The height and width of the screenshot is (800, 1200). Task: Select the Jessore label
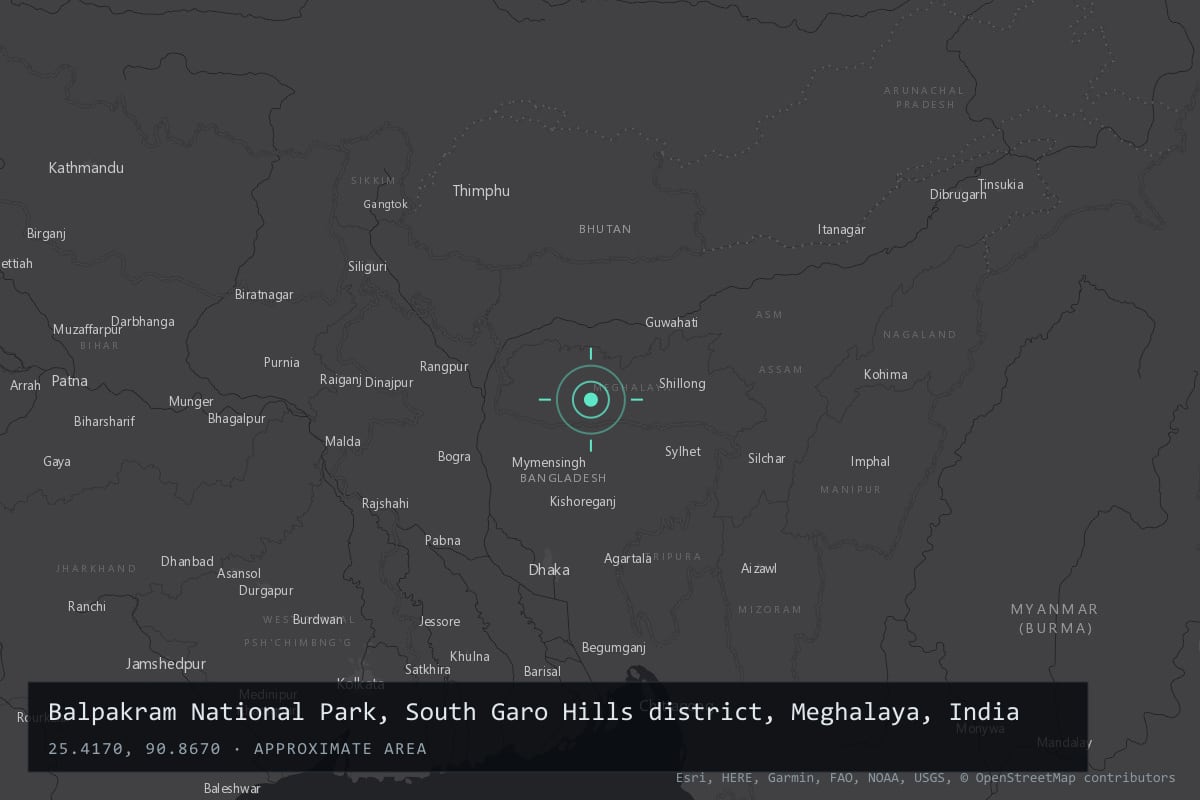[440, 622]
